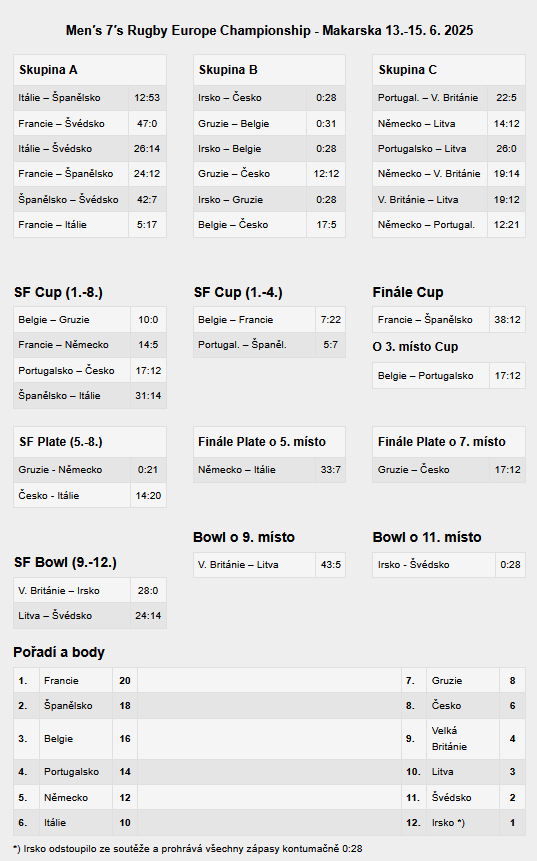
Task: Click the Belgie – Francie semifinal row
Action: [x=270, y=320]
